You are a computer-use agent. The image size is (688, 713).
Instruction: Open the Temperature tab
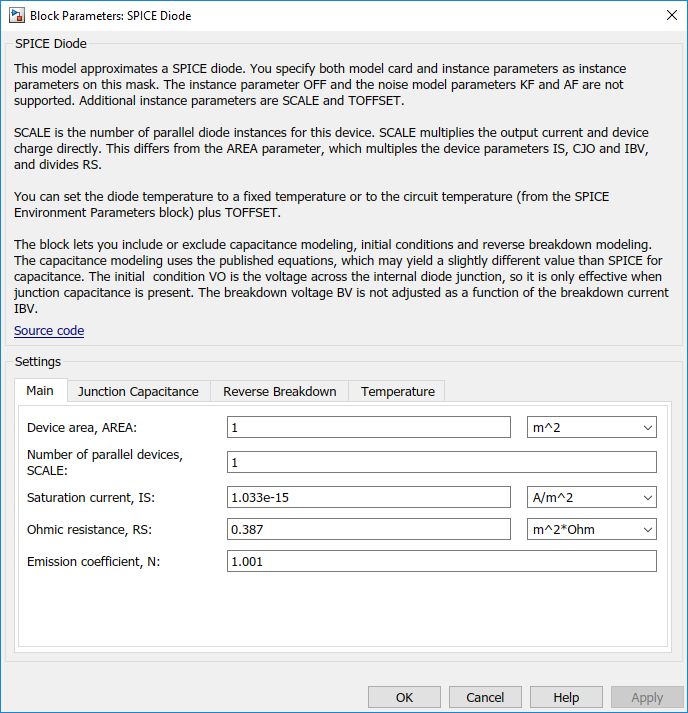(397, 392)
